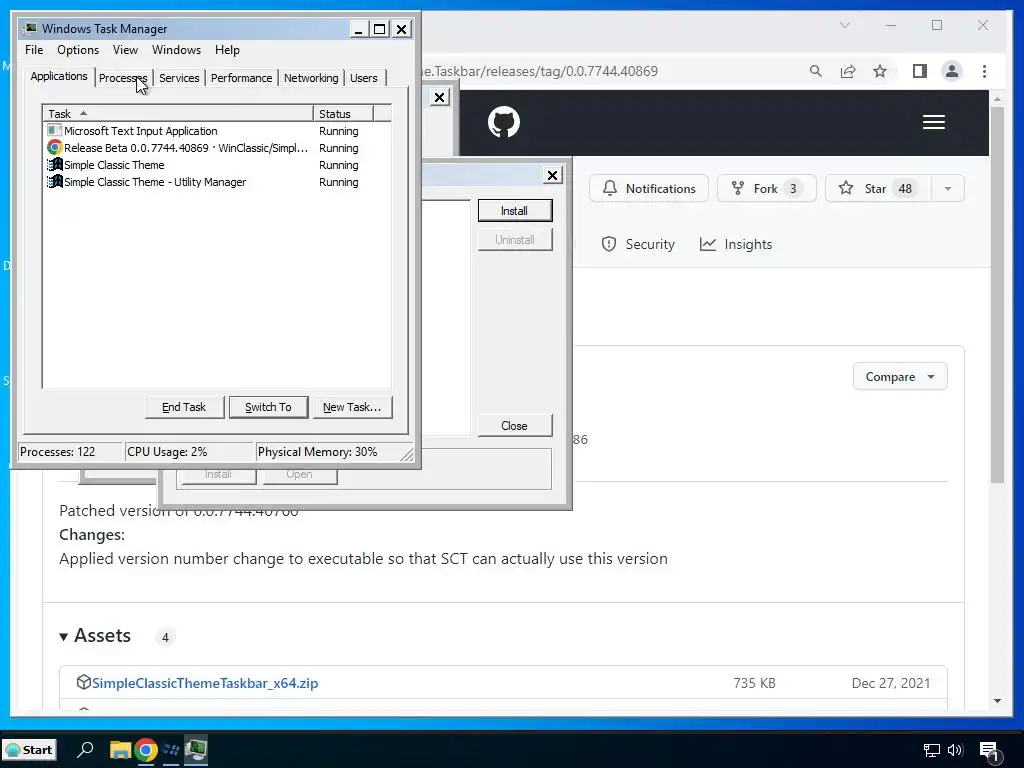1024x768 pixels.
Task: Select the Simple Classic Theme task row
Action: tap(217, 165)
